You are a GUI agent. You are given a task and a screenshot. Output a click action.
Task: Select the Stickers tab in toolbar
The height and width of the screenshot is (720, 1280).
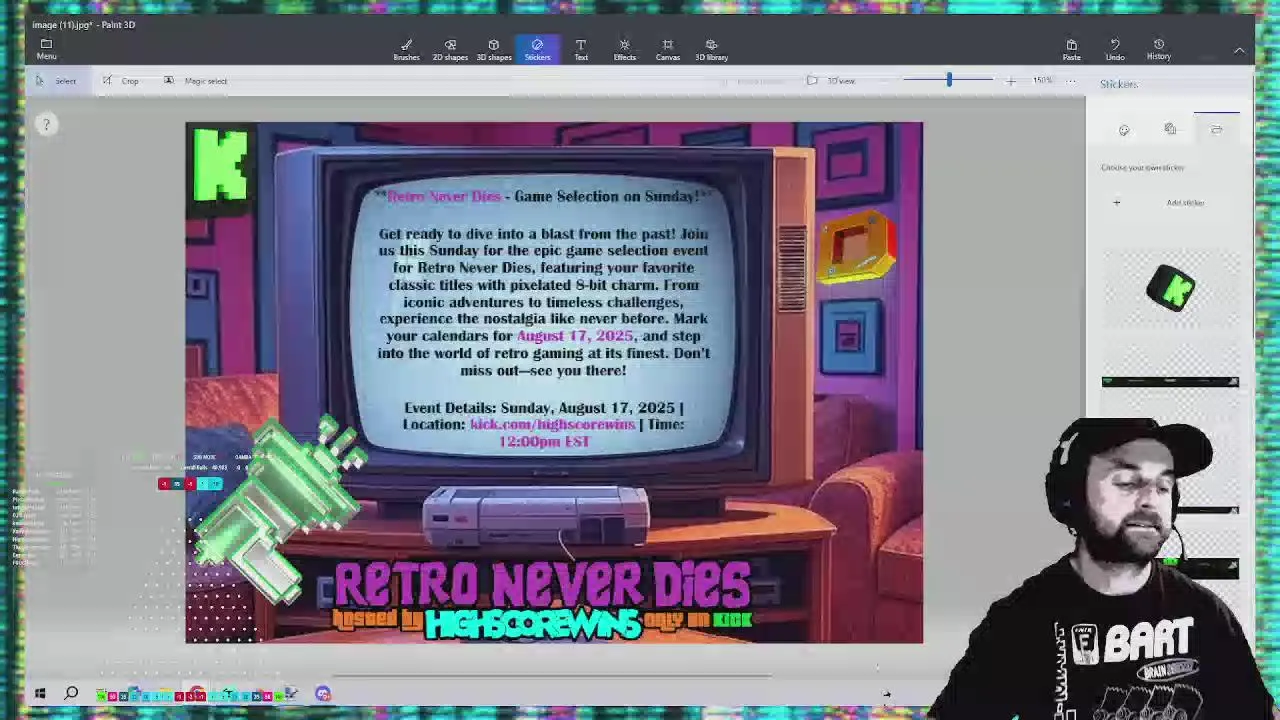click(x=537, y=50)
